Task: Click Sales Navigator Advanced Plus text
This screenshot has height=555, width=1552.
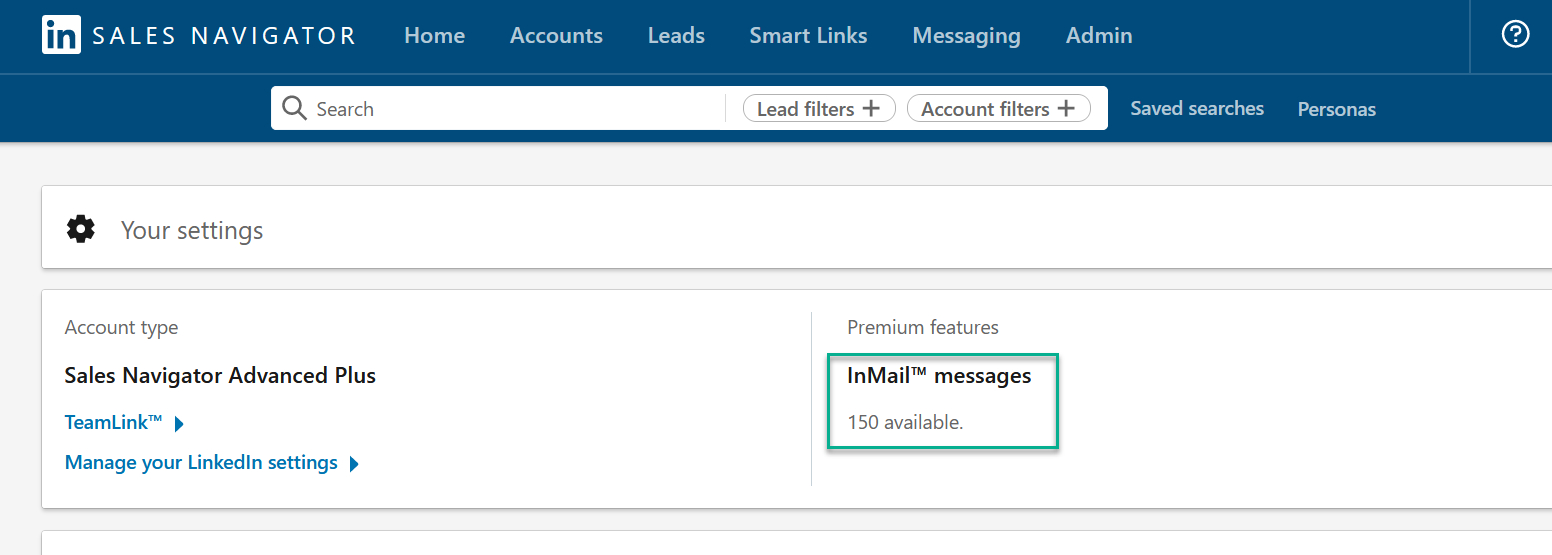Action: click(x=220, y=376)
